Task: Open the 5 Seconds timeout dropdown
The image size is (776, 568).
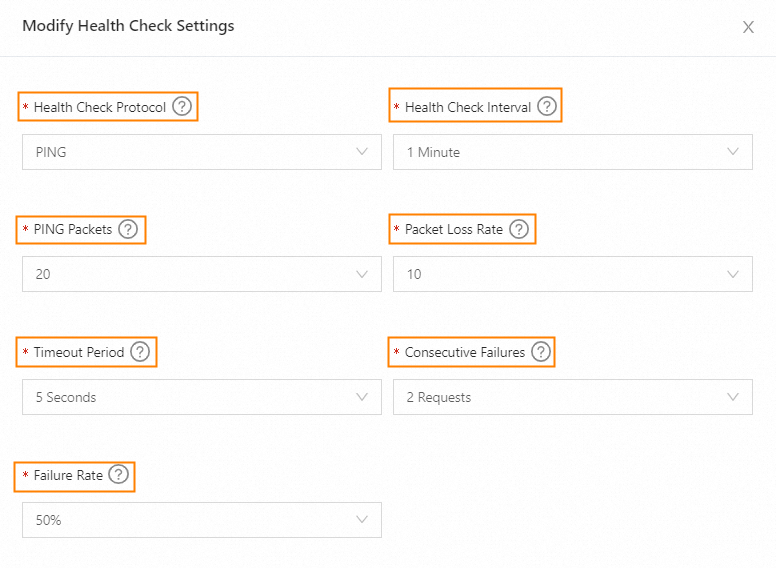Action: coord(201,397)
